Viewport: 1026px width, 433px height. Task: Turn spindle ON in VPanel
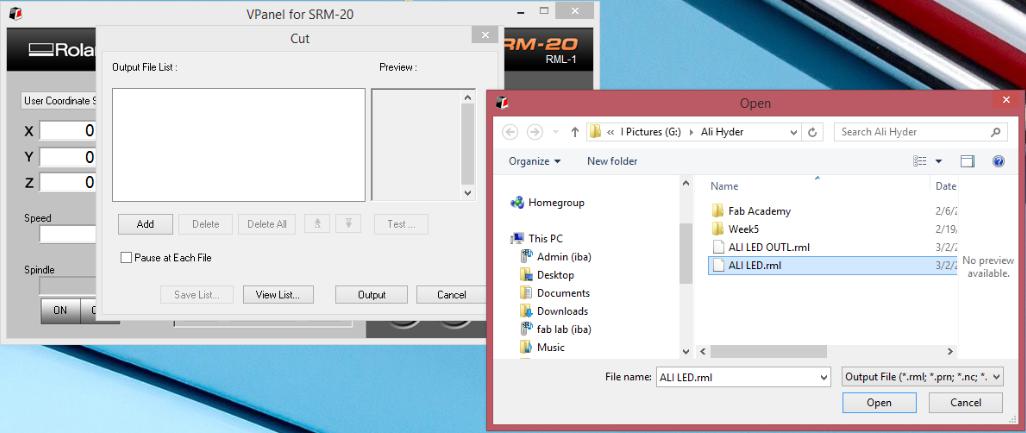click(x=60, y=311)
